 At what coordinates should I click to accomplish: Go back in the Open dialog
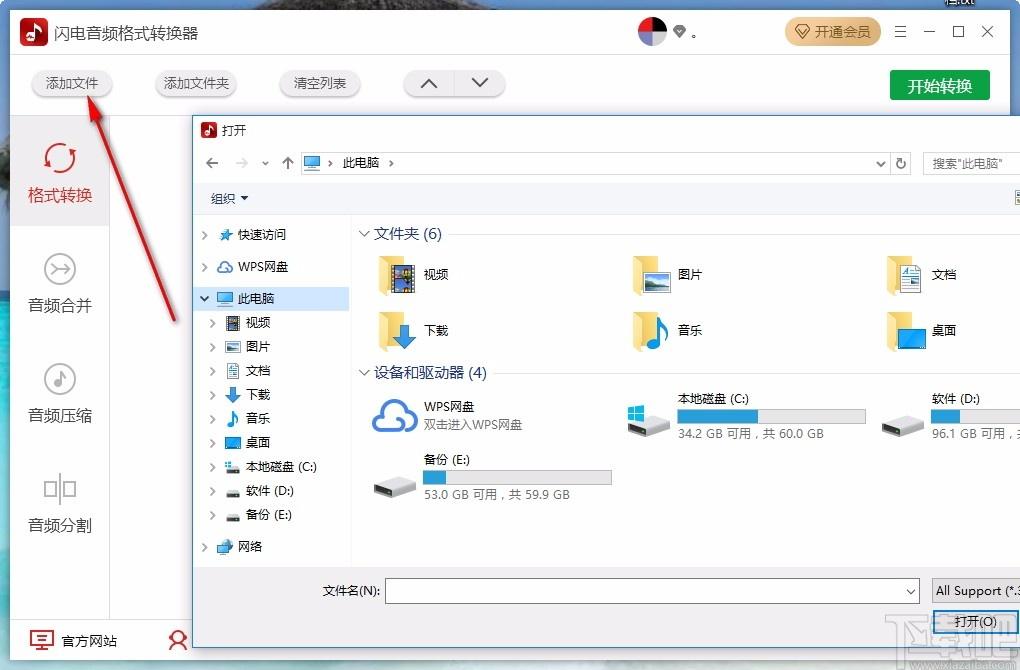[212, 163]
